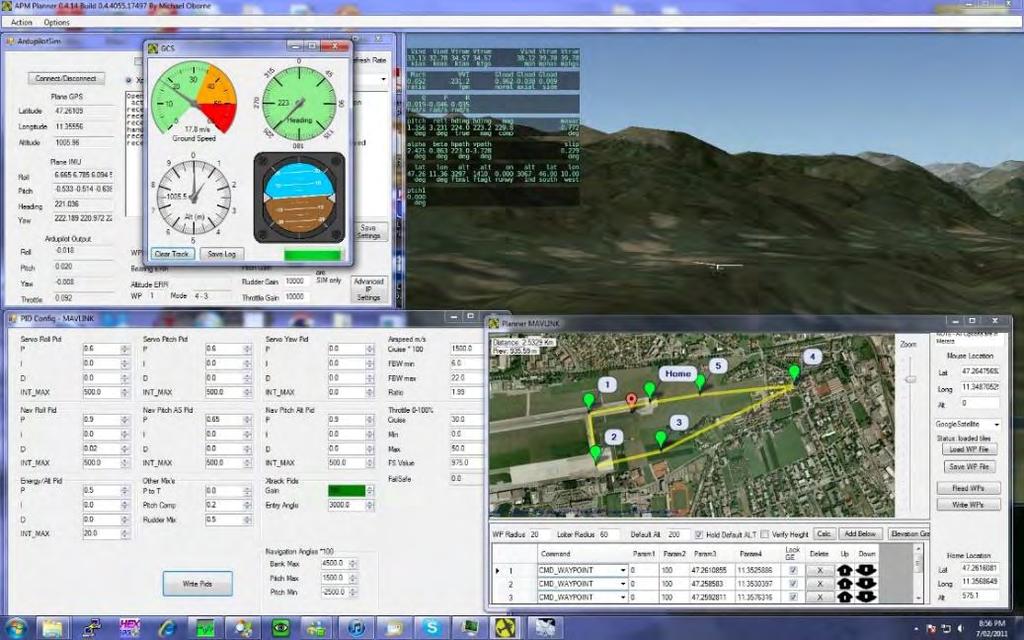Click the red plane-position marker on the map
1024x640 pixels.
(x=631, y=400)
